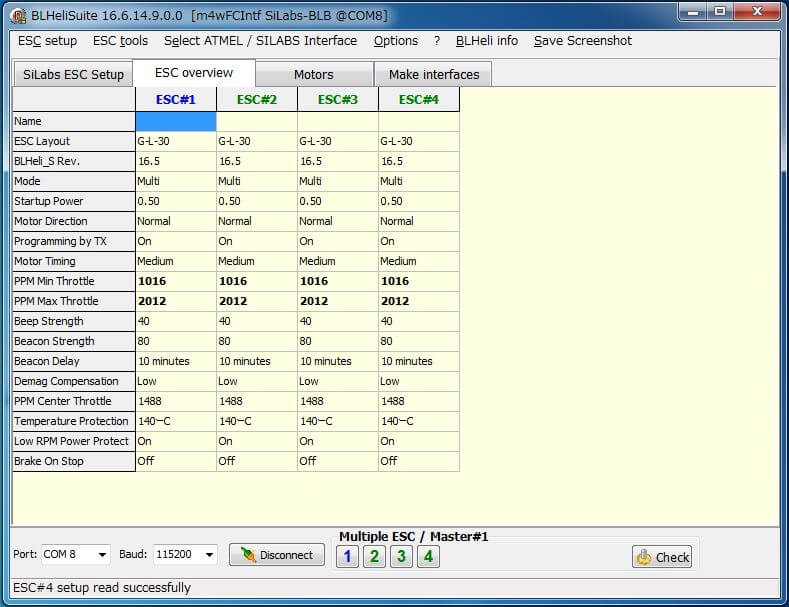This screenshot has height=607, width=789.
Task: Open the Options menu
Action: coord(396,41)
